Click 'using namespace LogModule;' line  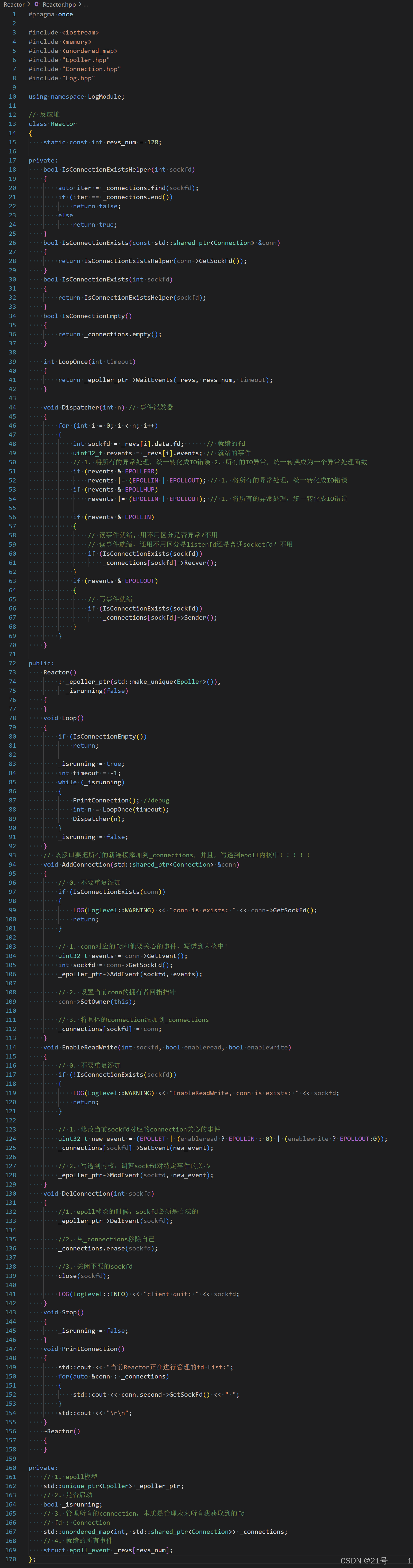point(76,96)
